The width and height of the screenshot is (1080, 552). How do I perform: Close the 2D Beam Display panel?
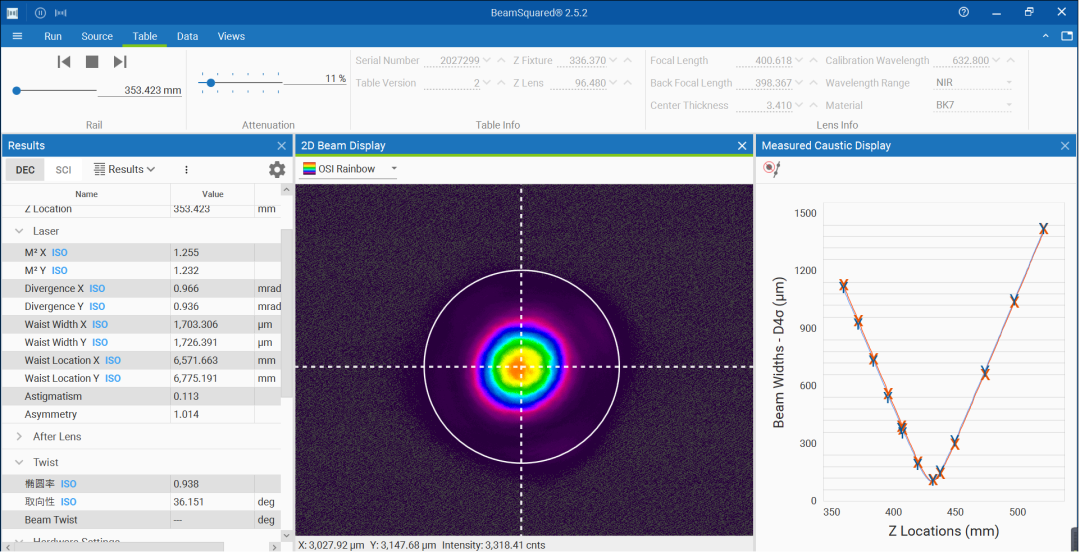[x=742, y=145]
